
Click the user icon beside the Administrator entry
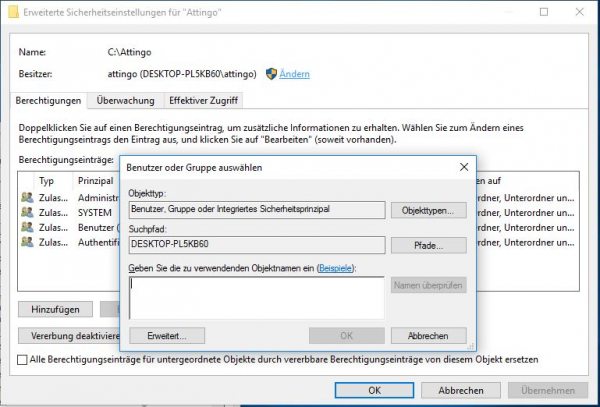(x=27, y=198)
